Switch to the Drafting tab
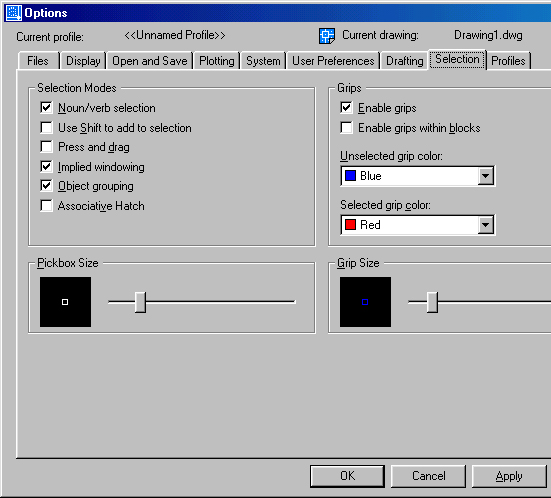 [404, 61]
